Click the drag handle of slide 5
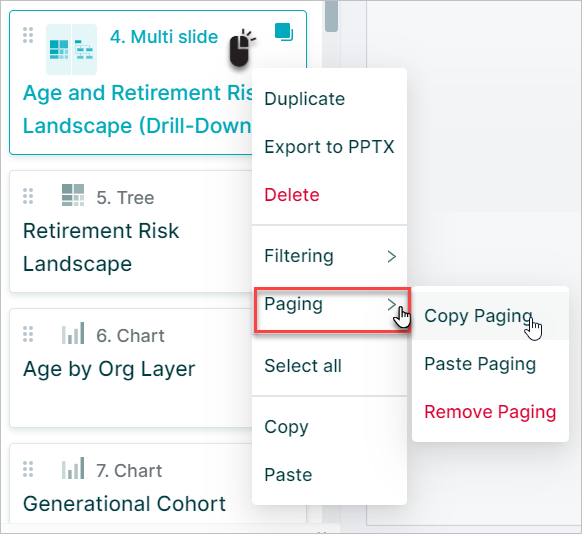582x534 pixels. coord(28,196)
